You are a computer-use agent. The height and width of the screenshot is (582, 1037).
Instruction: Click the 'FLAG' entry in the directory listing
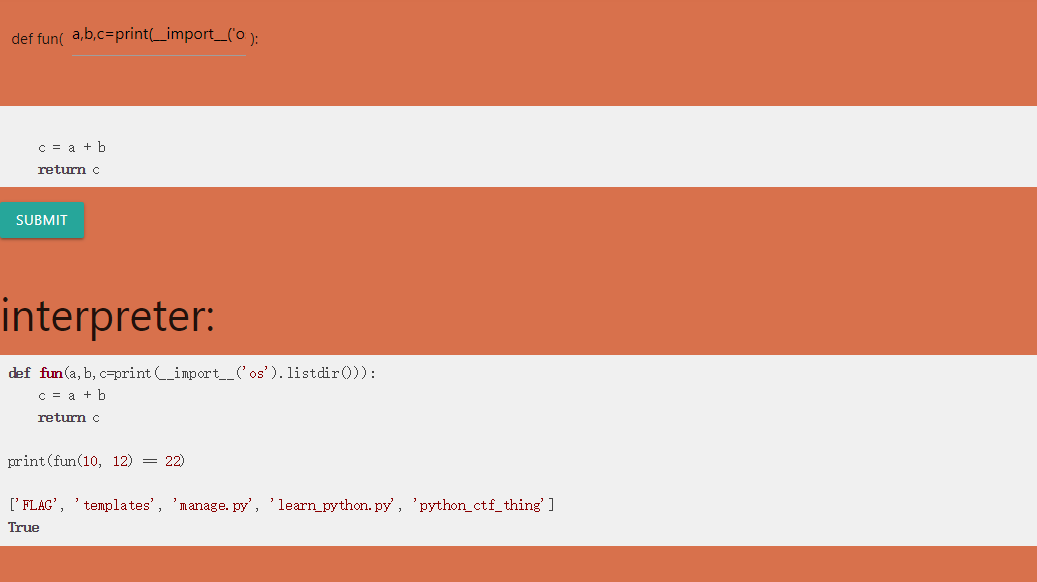pyautogui.click(x=35, y=505)
